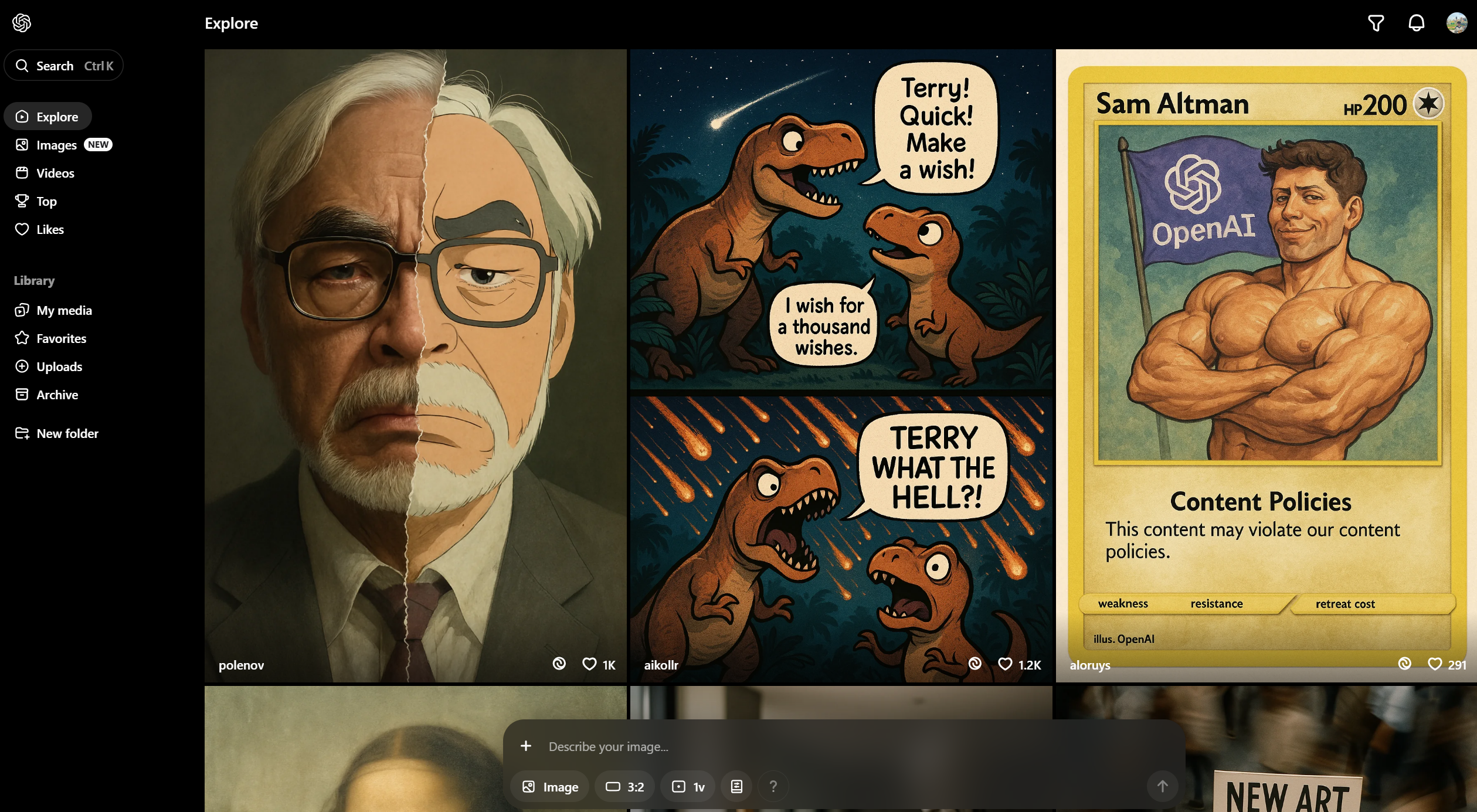Image resolution: width=1477 pixels, height=812 pixels.
Task: Open the Image type dropdown
Action: click(x=550, y=787)
